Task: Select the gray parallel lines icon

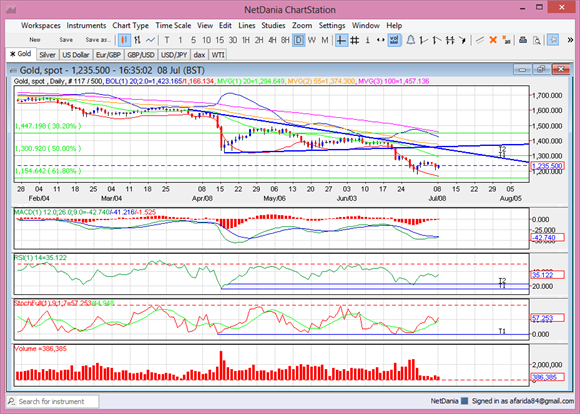Action: point(480,40)
